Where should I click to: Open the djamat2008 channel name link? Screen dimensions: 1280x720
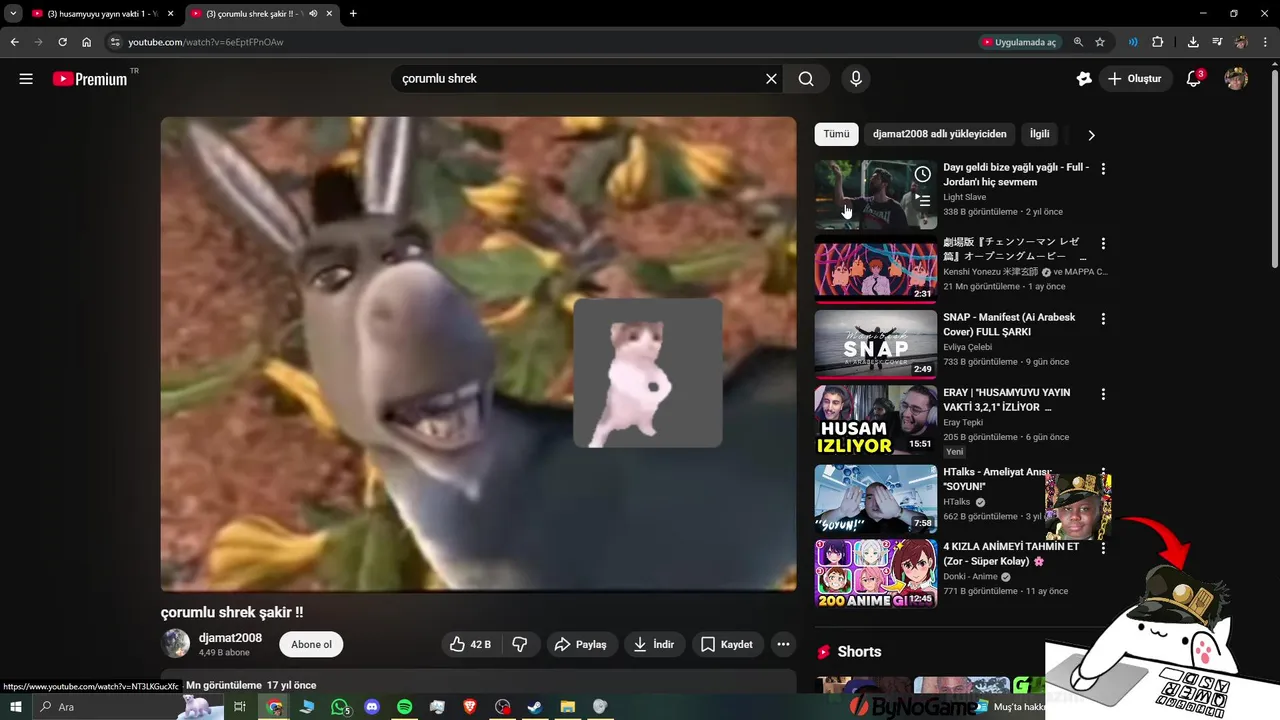230,638
